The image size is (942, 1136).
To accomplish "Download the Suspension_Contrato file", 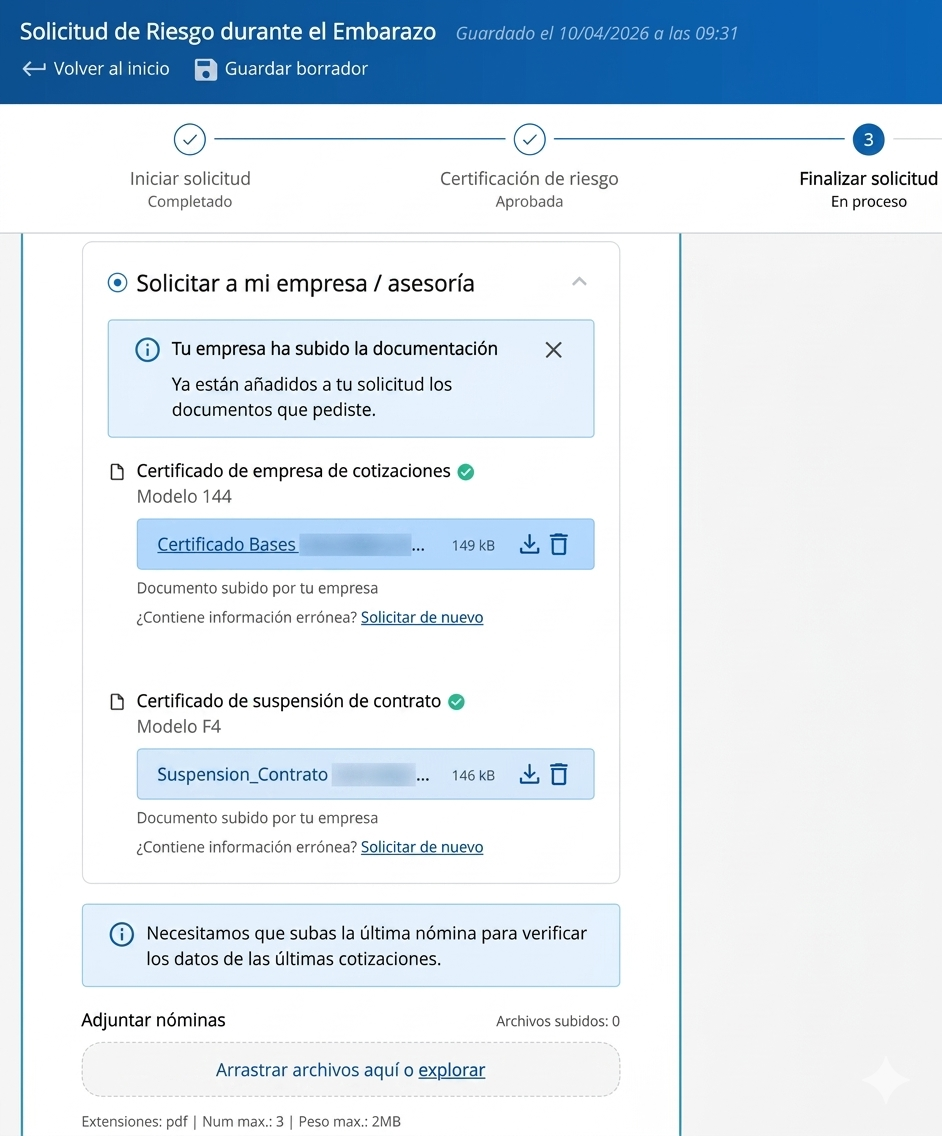I will (x=529, y=774).
